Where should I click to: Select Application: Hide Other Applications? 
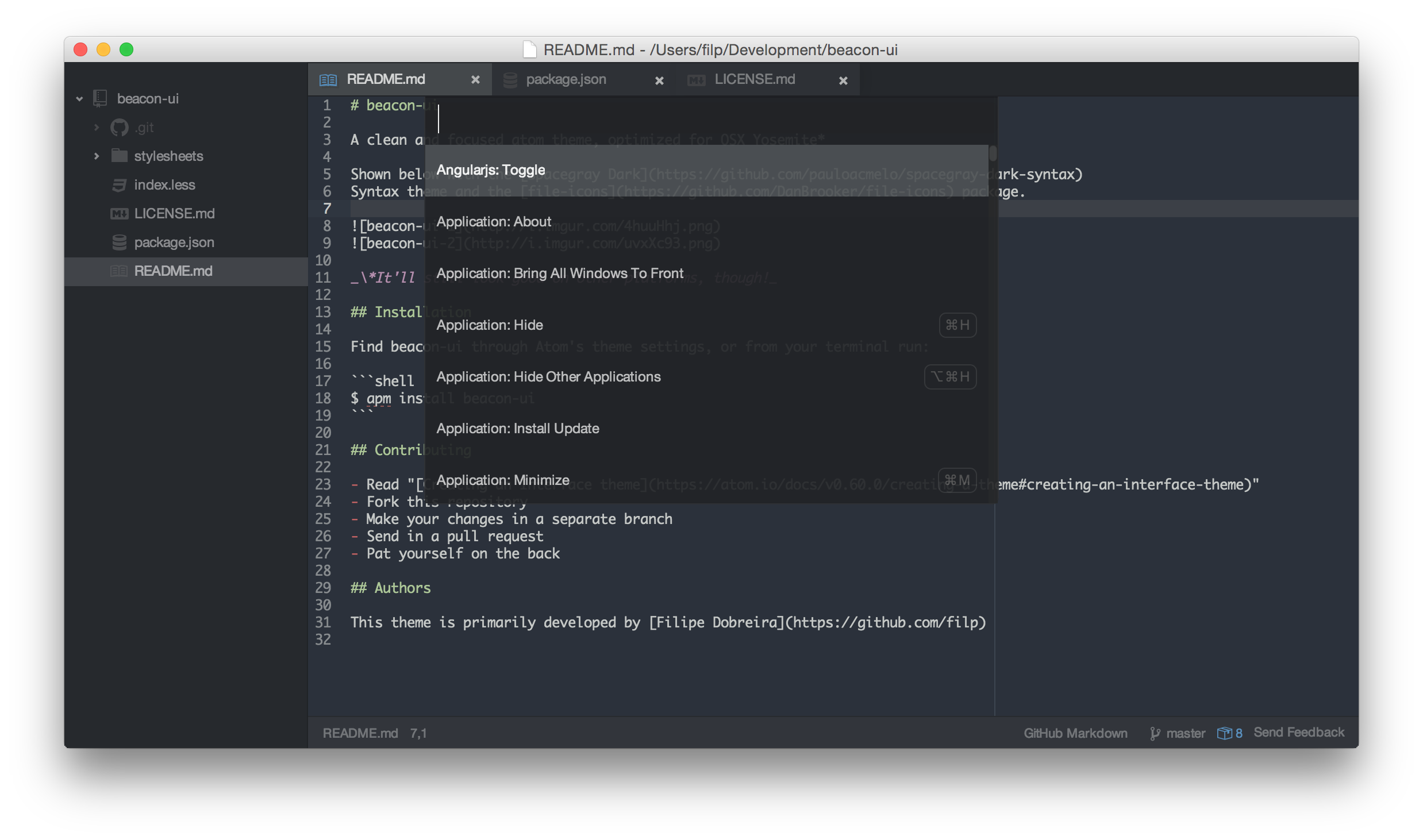pos(706,377)
